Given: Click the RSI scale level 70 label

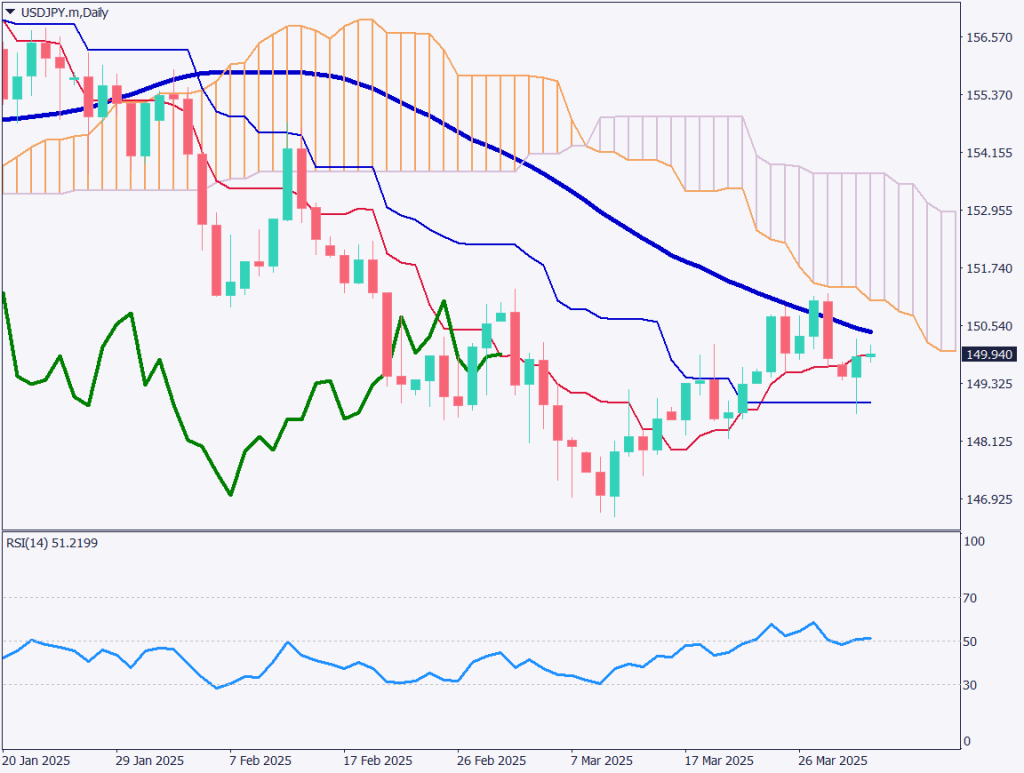Looking at the screenshot, I should pos(972,598).
